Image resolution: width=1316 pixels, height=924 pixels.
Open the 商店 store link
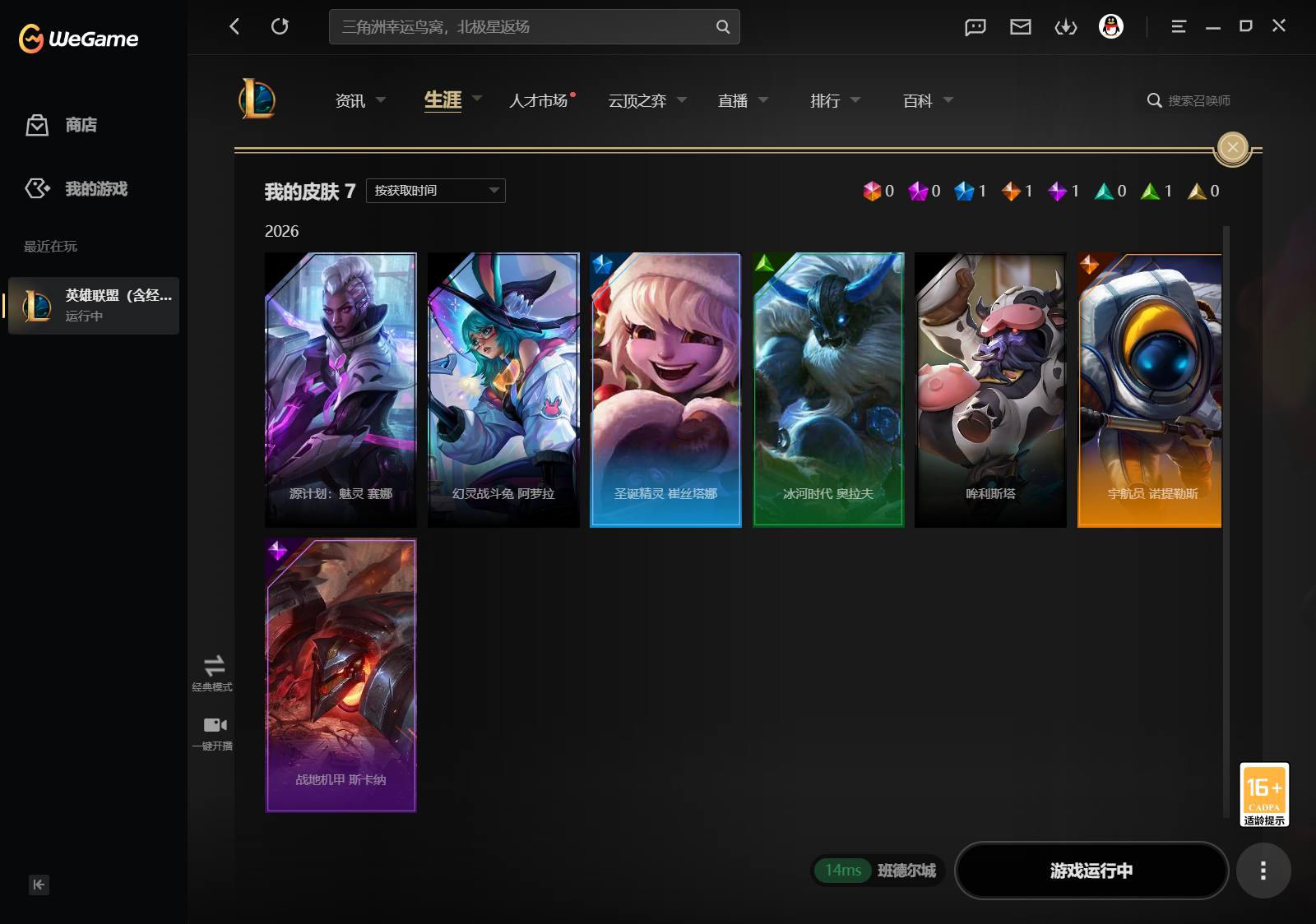click(81, 125)
